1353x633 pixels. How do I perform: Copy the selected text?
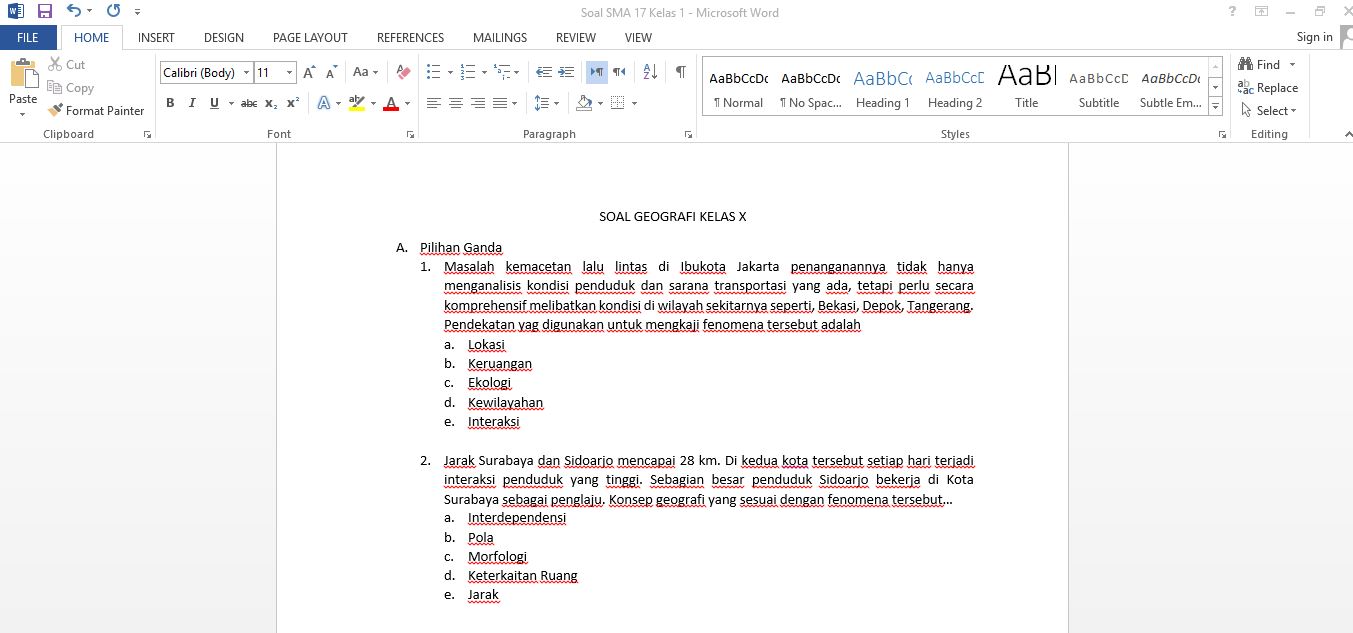coord(70,88)
